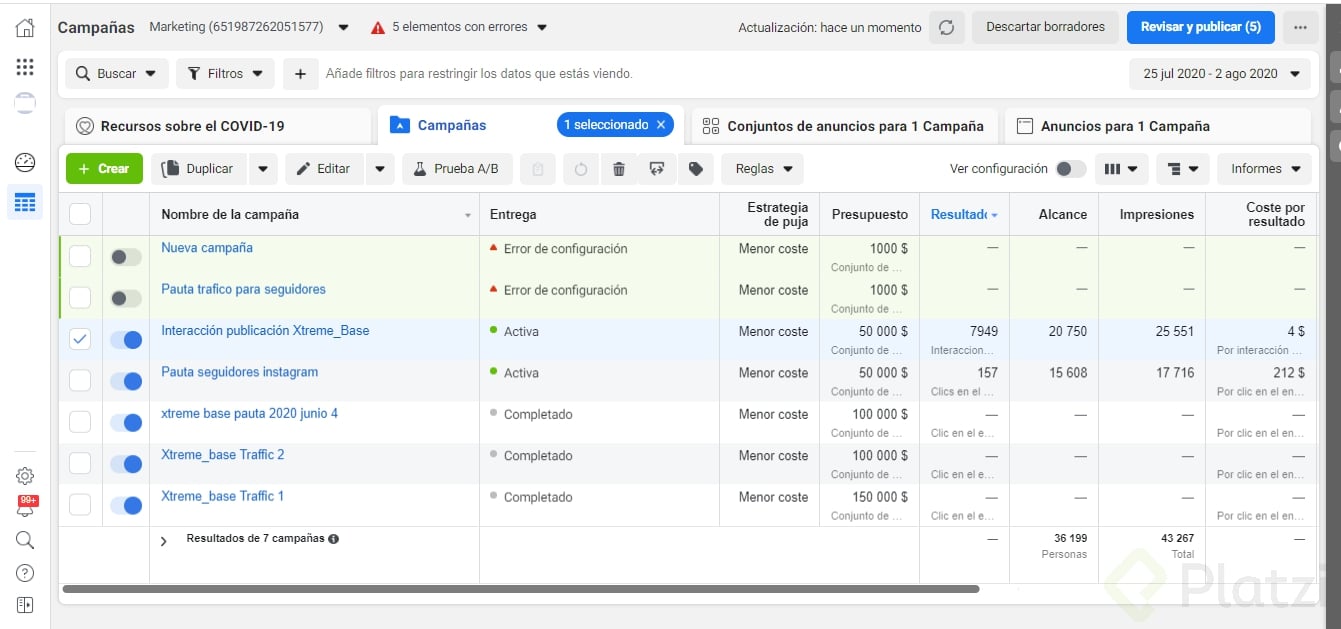
Task: Click the search magnifier in sidebar
Action: click(x=25, y=540)
